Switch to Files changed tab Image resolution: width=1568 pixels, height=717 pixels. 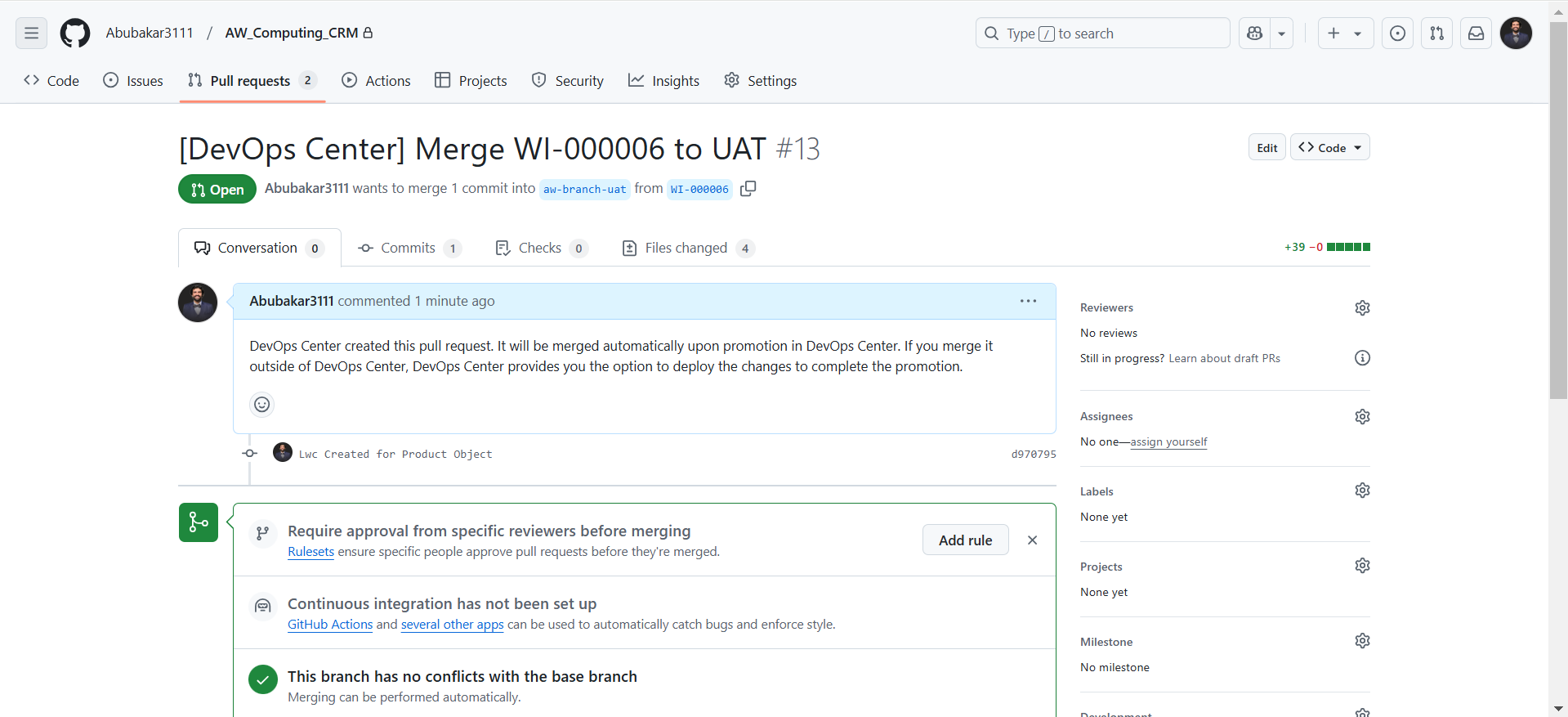[688, 248]
